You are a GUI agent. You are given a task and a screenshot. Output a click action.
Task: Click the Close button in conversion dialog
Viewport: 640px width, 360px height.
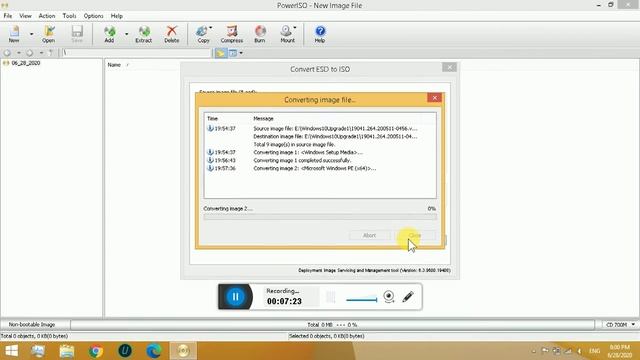pos(415,236)
